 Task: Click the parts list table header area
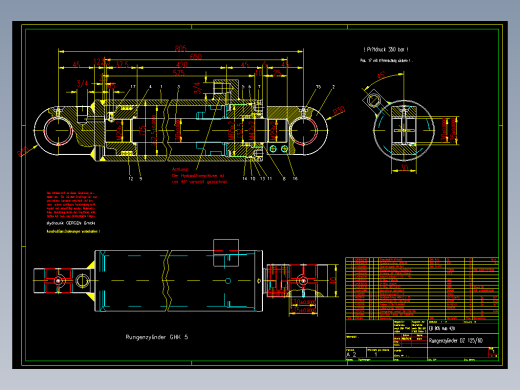tap(422, 317)
